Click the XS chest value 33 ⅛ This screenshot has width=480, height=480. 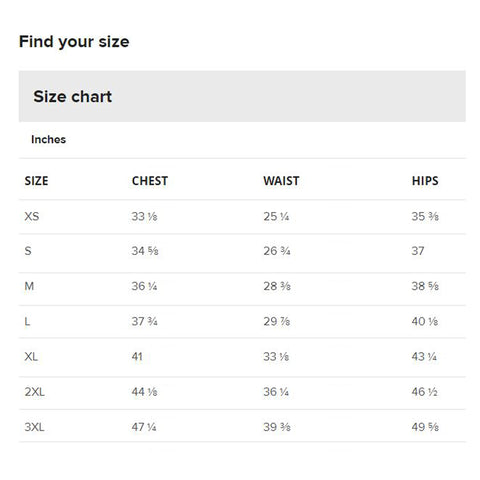click(144, 216)
